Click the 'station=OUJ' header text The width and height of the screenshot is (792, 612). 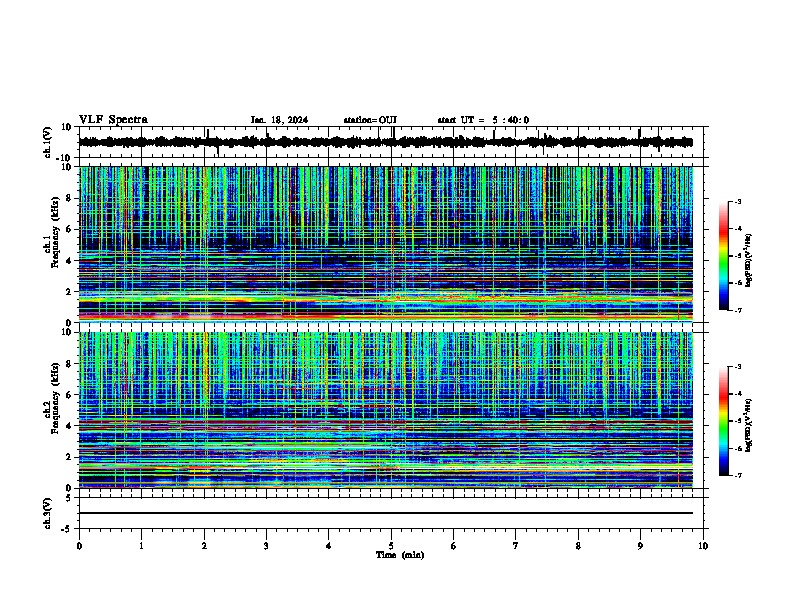coord(370,120)
